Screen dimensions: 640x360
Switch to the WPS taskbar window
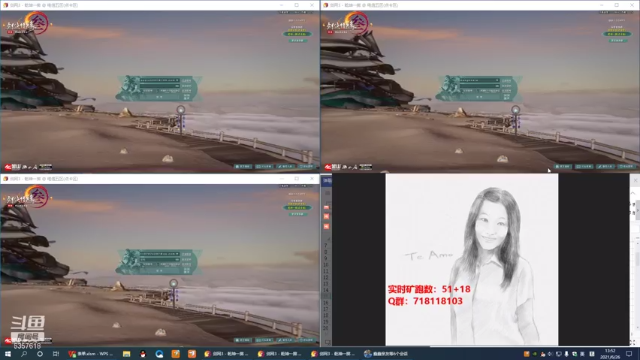(91, 354)
